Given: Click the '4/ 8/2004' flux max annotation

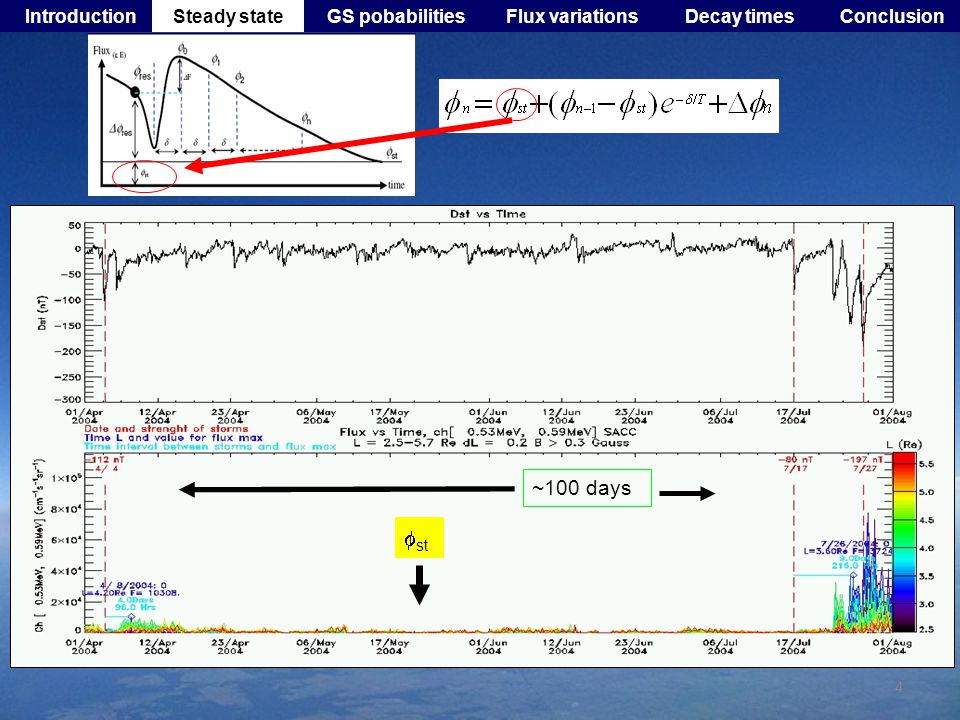Looking at the screenshot, I should point(133,589).
